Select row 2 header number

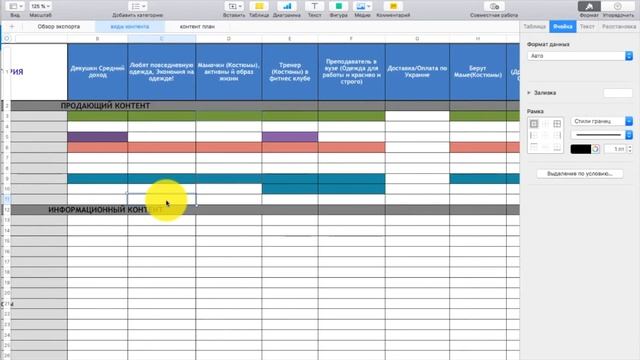coord(7,106)
